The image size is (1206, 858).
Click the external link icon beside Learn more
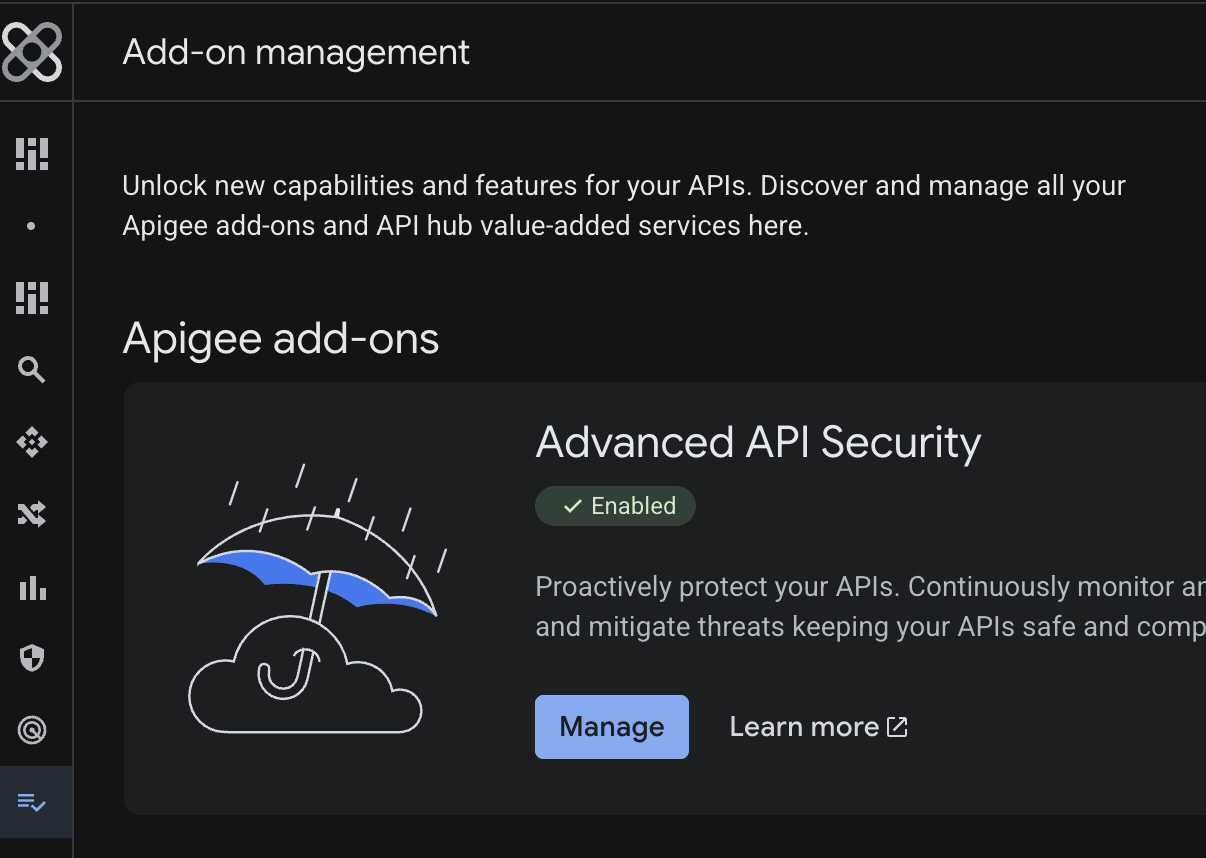coord(898,726)
